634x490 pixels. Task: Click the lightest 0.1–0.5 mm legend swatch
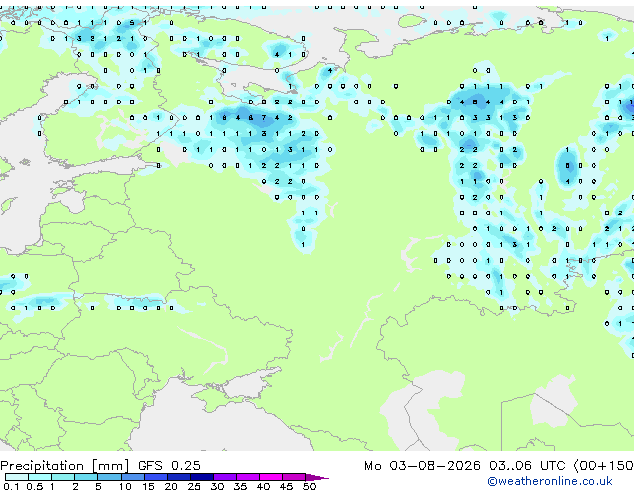(17, 477)
